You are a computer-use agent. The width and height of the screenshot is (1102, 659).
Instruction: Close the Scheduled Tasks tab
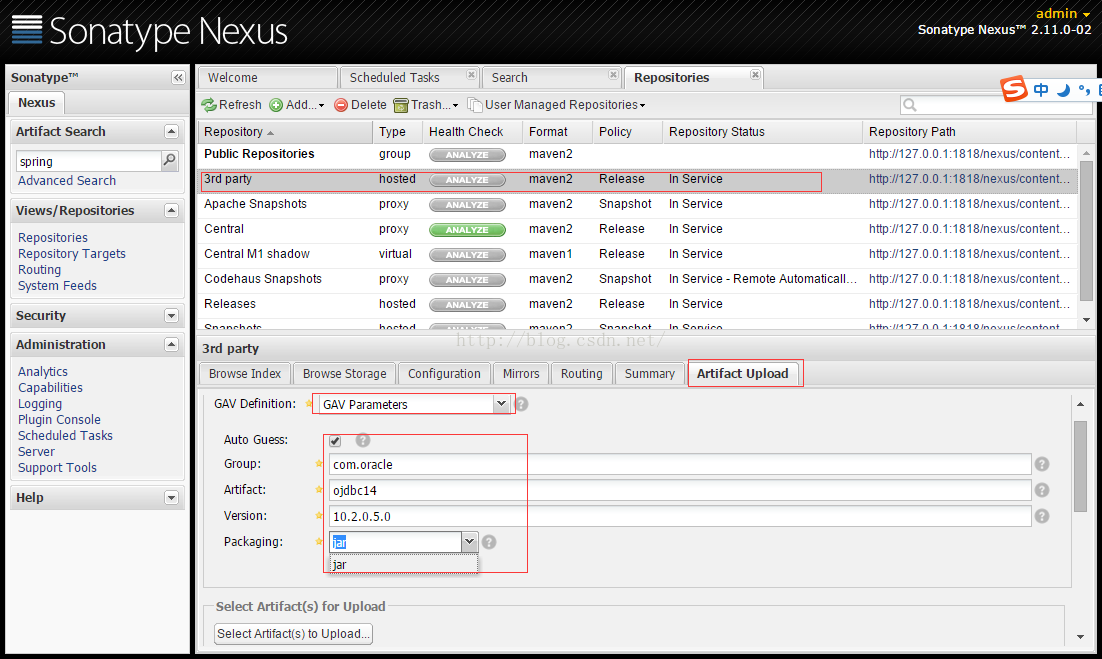472,74
